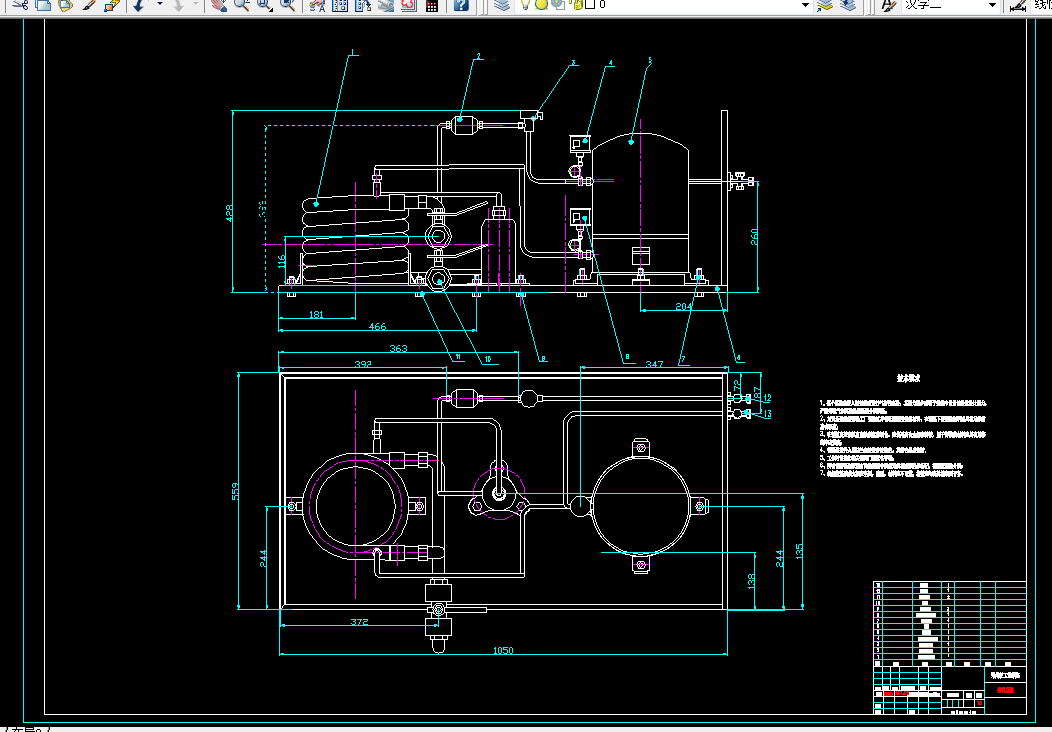The width and height of the screenshot is (1052, 732).
Task: Select the Match Properties brush tool
Action: 89,5
